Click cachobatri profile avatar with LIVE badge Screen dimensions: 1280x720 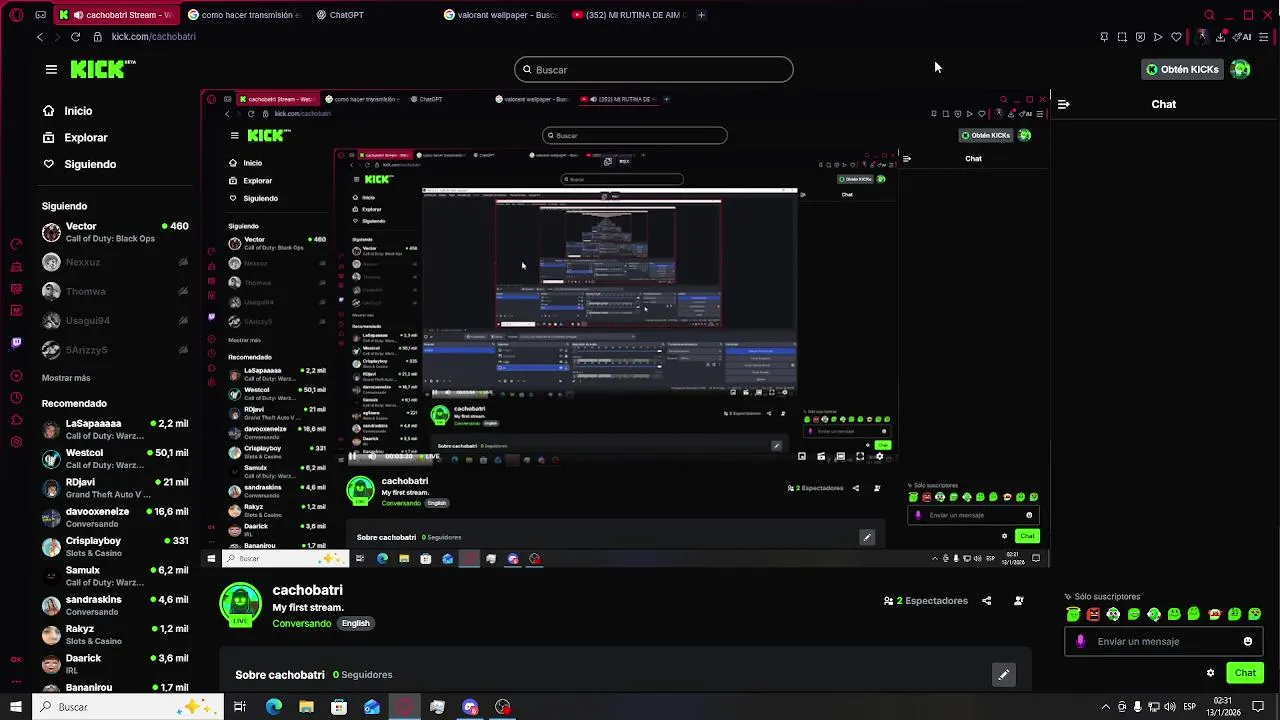[240, 604]
